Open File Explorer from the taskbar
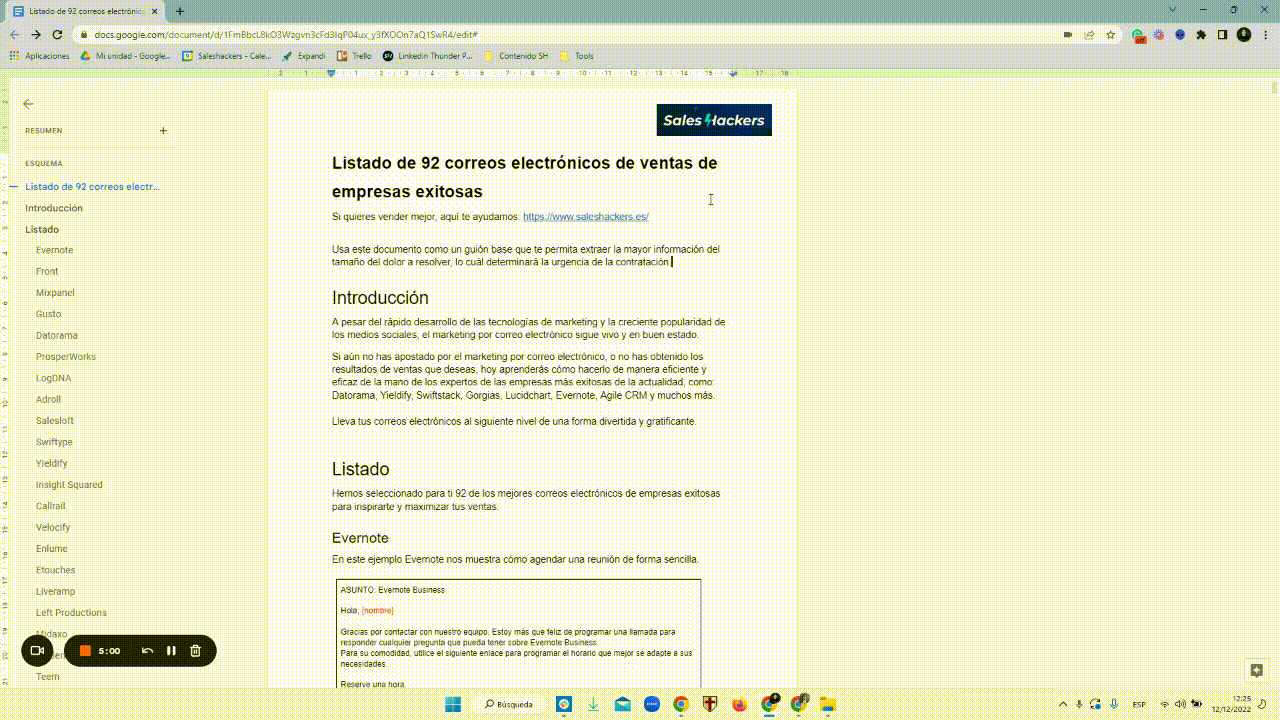Viewport: 1280px width, 720px height. pyautogui.click(x=828, y=704)
